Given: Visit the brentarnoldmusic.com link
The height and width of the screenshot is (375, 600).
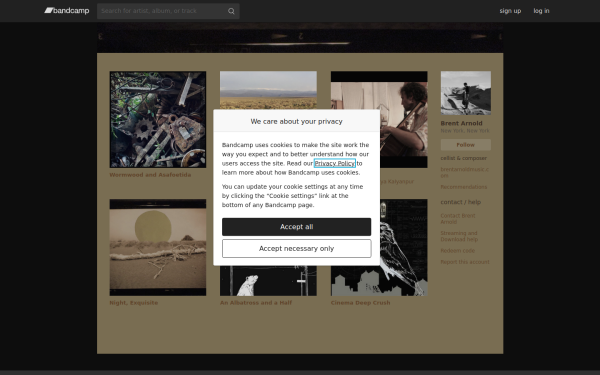Looking at the screenshot, I should (x=465, y=172).
